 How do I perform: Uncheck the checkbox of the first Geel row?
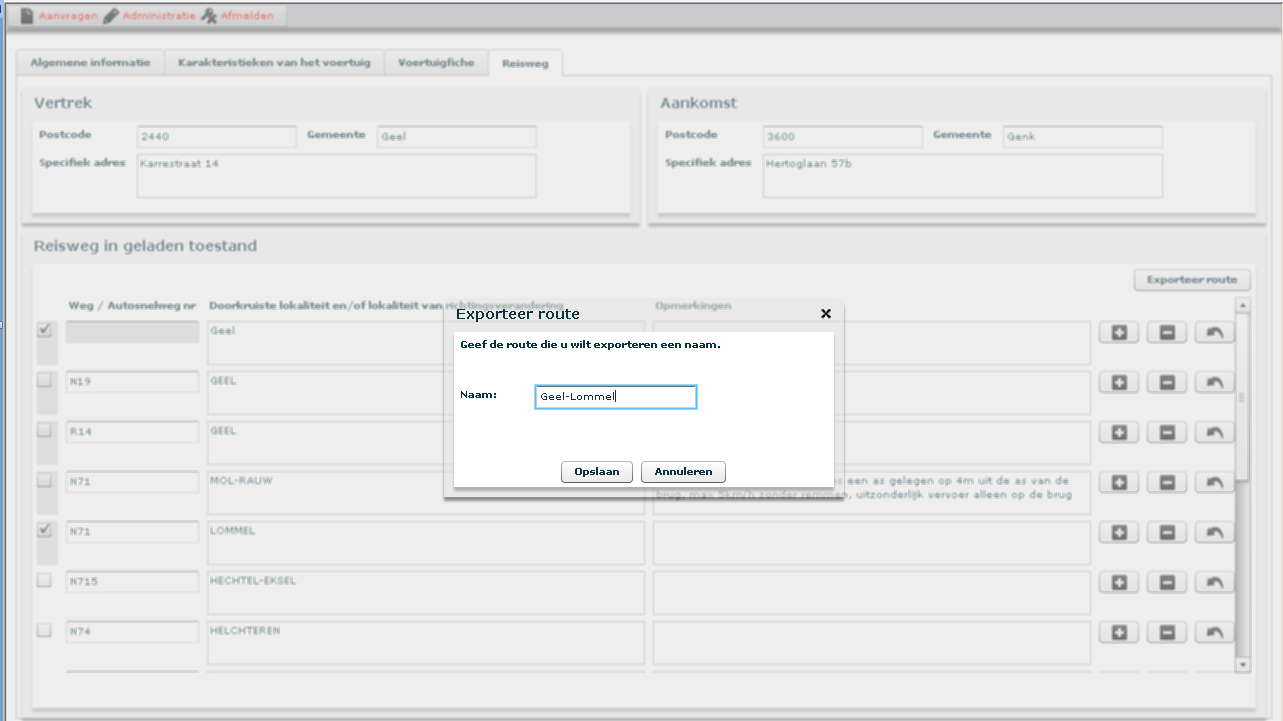[44, 330]
